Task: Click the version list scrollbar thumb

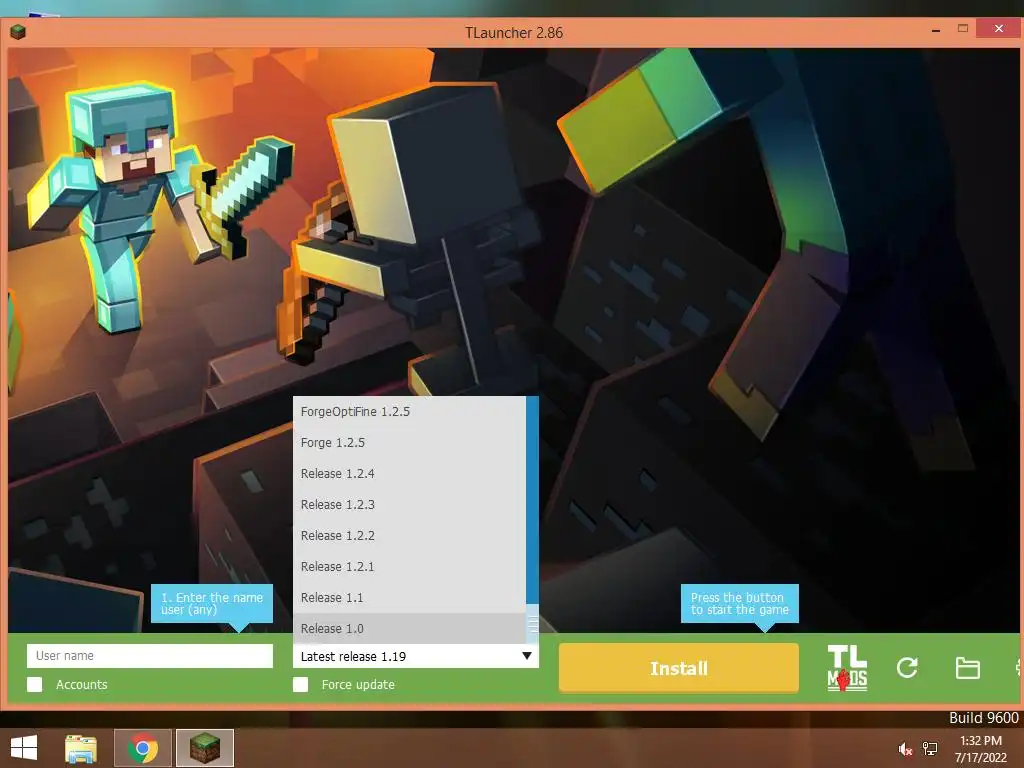Action: click(x=532, y=625)
